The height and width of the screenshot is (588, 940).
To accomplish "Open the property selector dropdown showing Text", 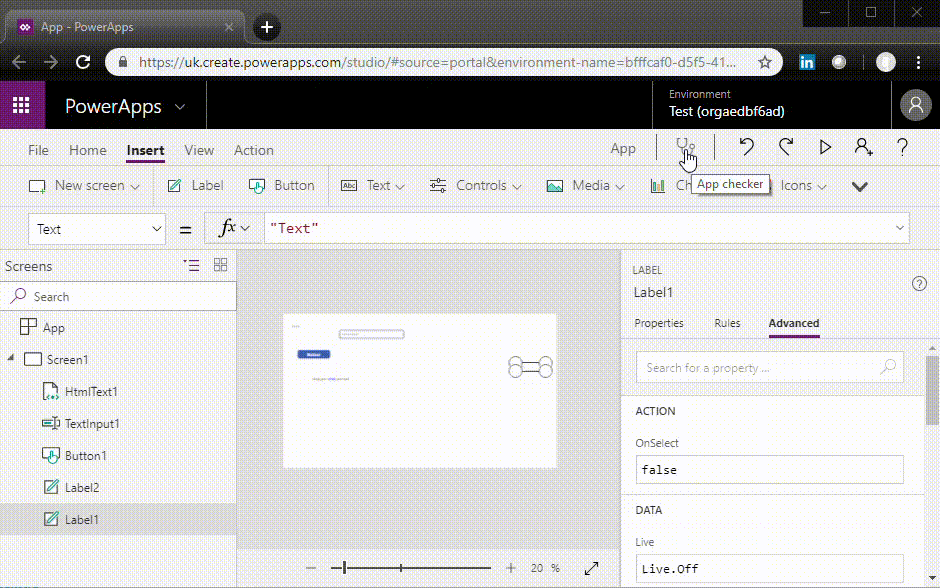I will [x=97, y=229].
